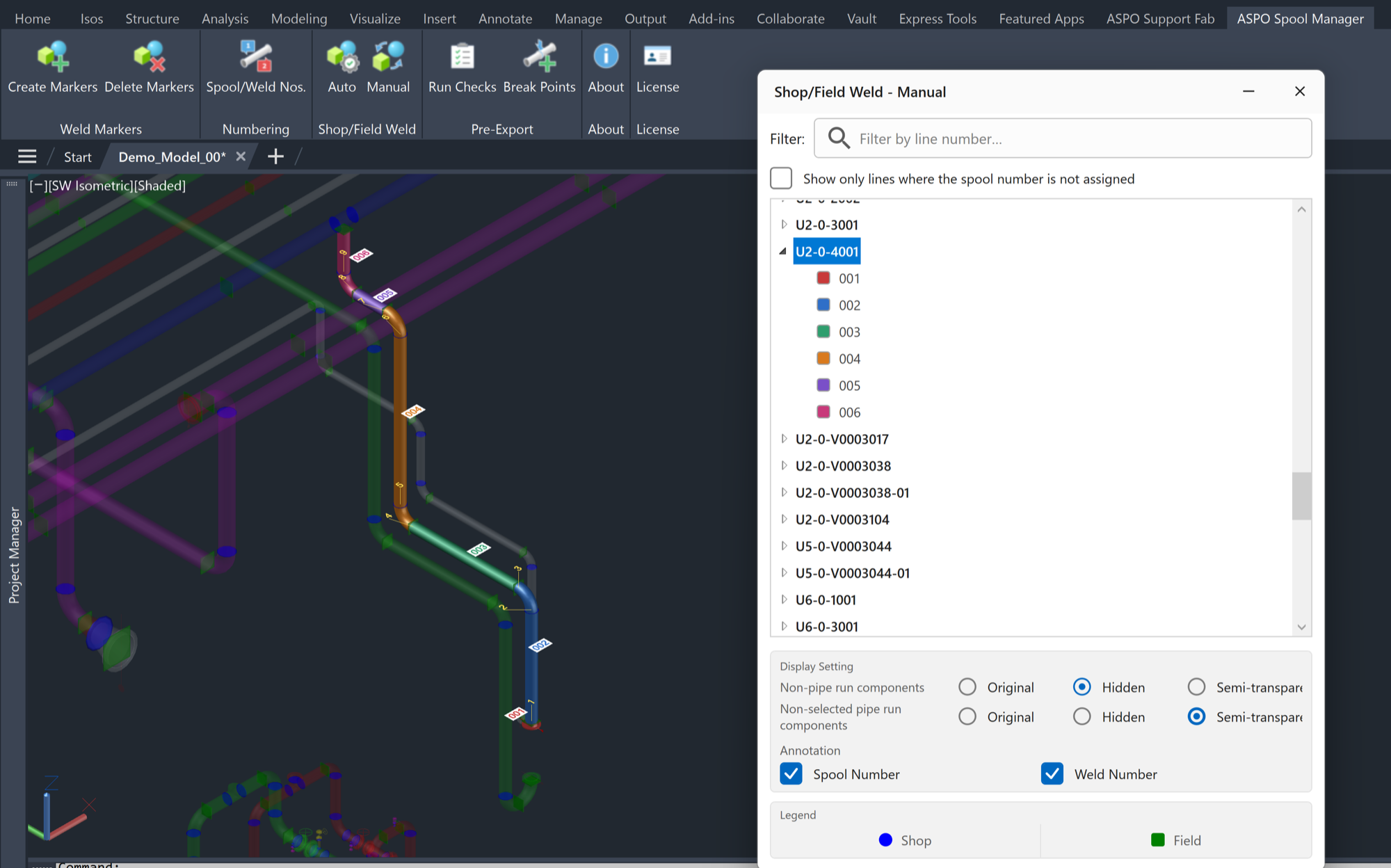This screenshot has width=1391, height=868.
Task: Collapse the U2-0-4001 line node
Action: (783, 251)
